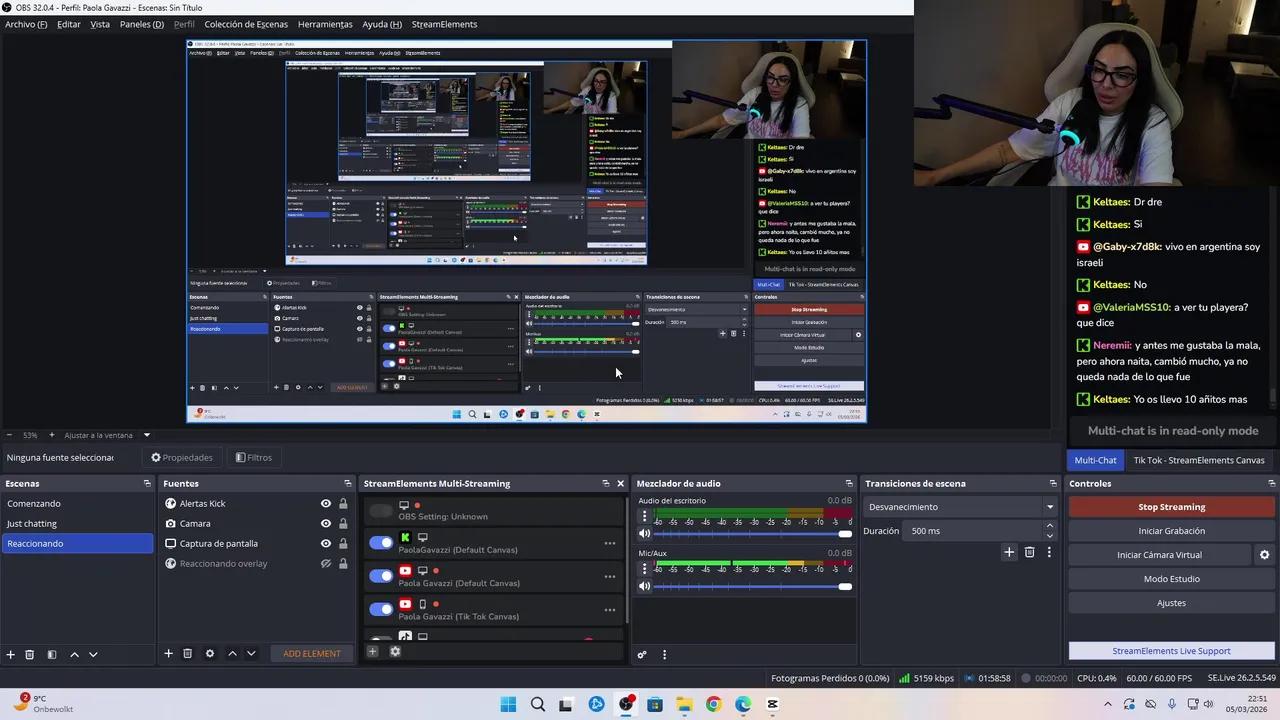Move scene down in Escenas list

coord(93,654)
